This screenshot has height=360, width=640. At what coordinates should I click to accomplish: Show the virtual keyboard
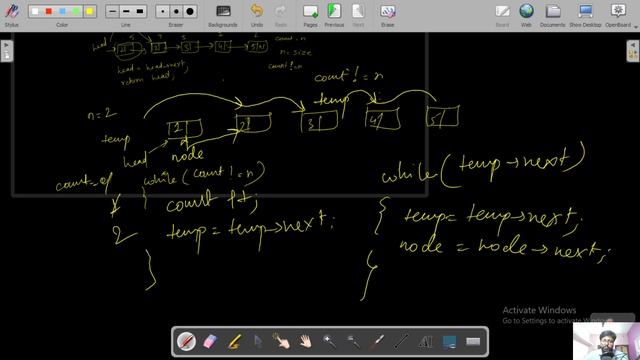pyautogui.click(x=473, y=341)
